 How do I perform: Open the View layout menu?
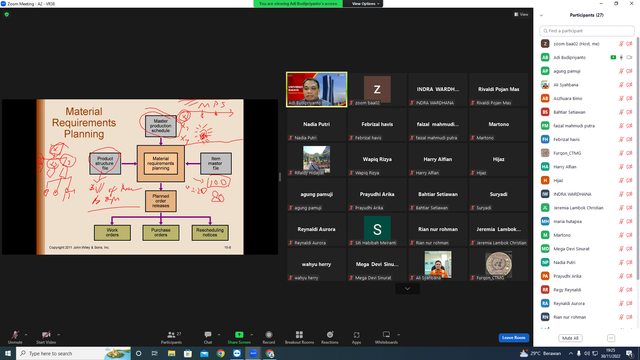click(521, 14)
